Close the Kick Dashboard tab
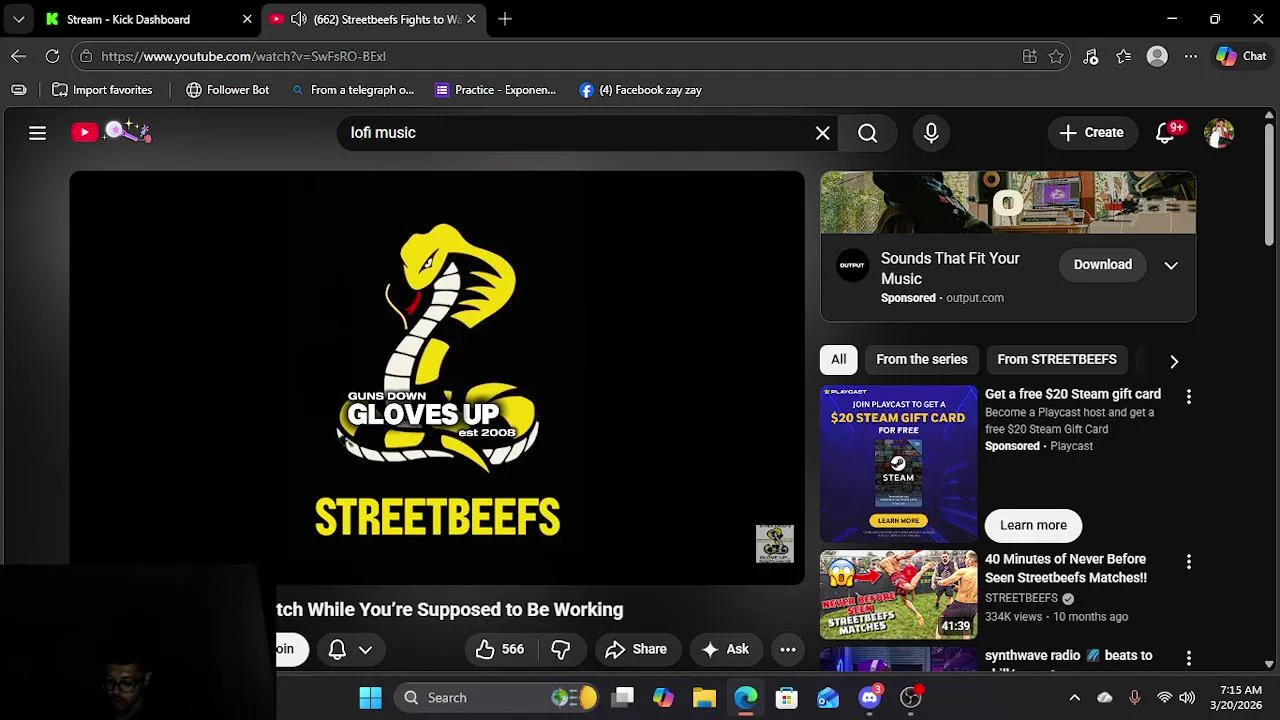 (x=247, y=19)
